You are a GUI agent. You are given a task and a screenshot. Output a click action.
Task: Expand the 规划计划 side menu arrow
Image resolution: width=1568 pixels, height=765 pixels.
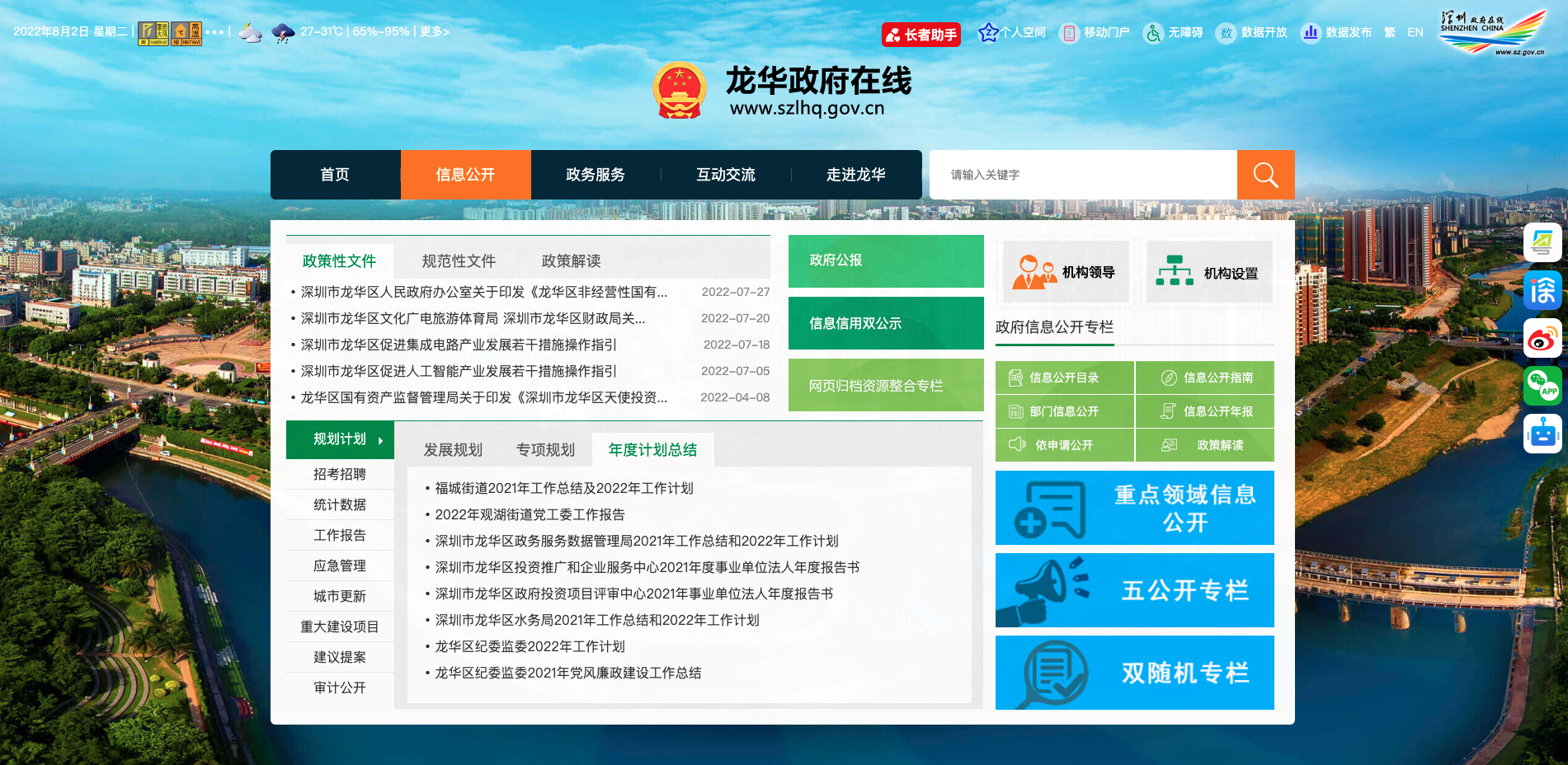click(380, 440)
